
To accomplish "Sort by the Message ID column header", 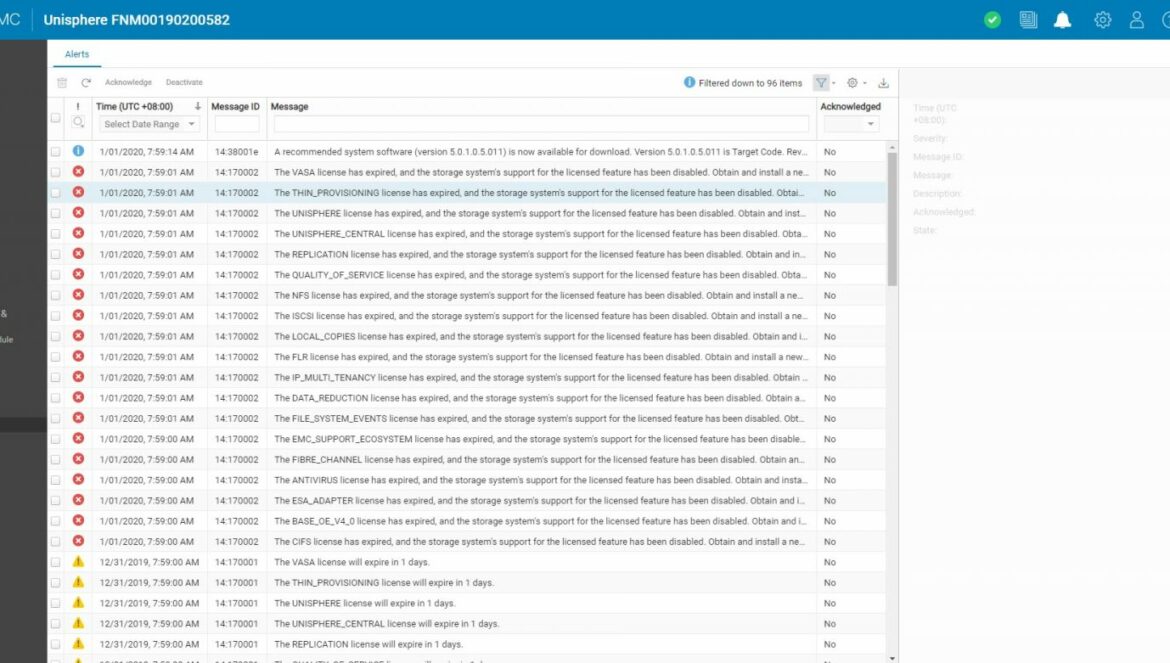I will [235, 107].
